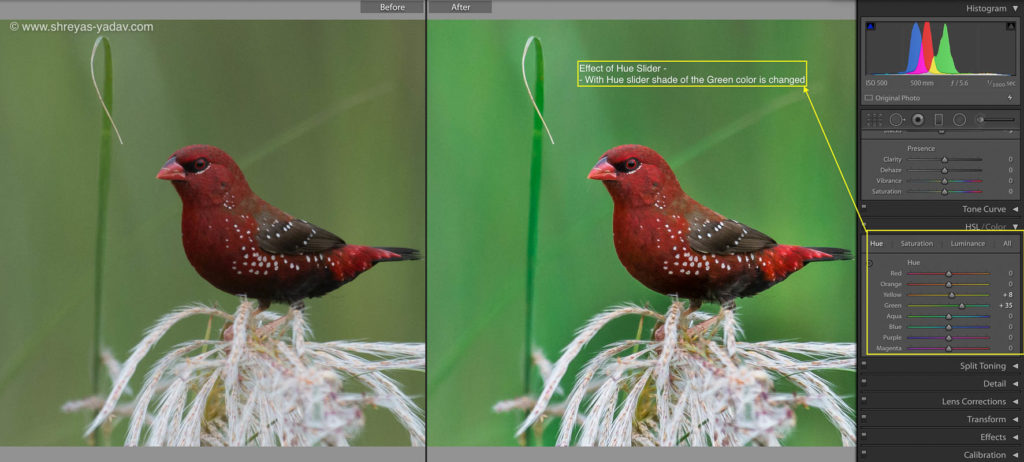Click the Adjustment Brush size slider

pyautogui.click(x=997, y=120)
